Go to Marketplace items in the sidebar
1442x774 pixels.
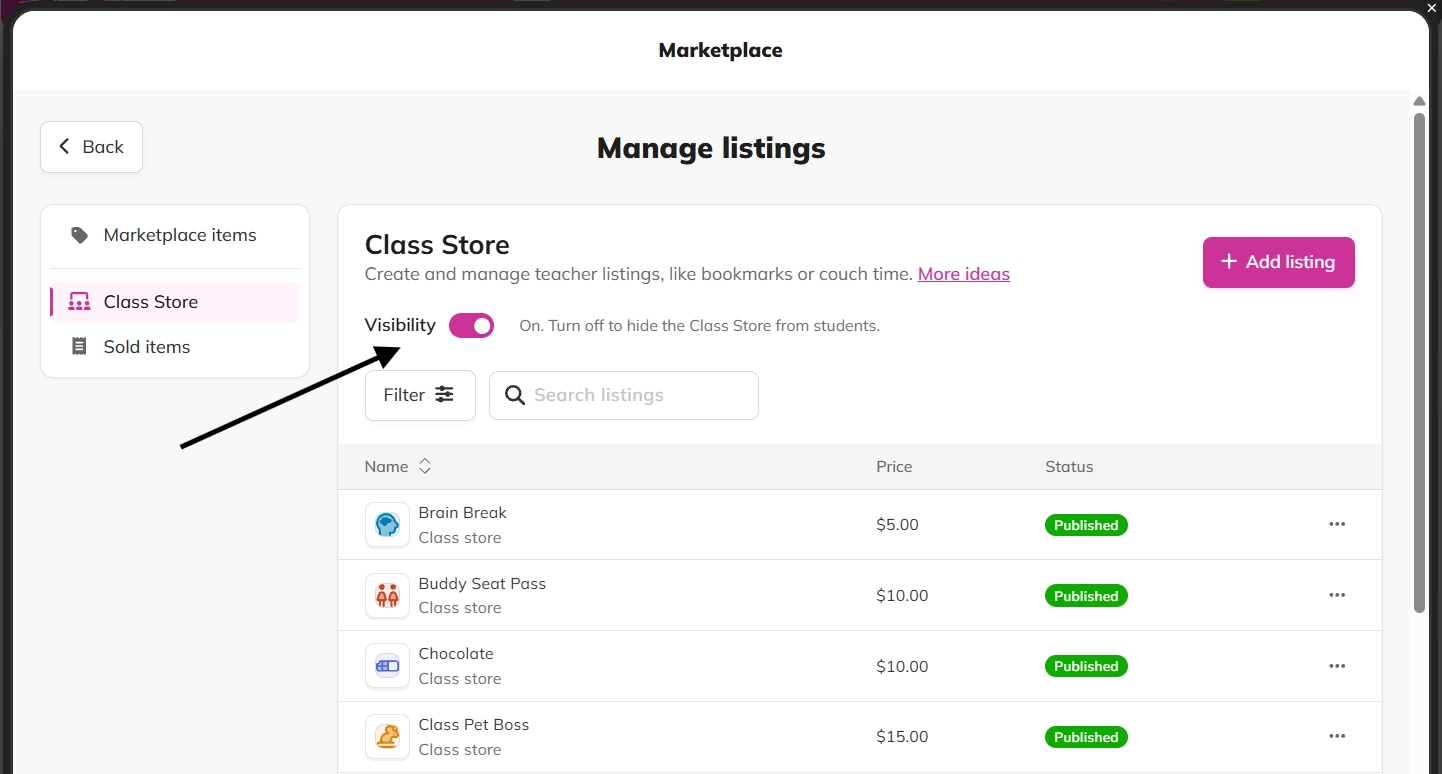coord(175,235)
